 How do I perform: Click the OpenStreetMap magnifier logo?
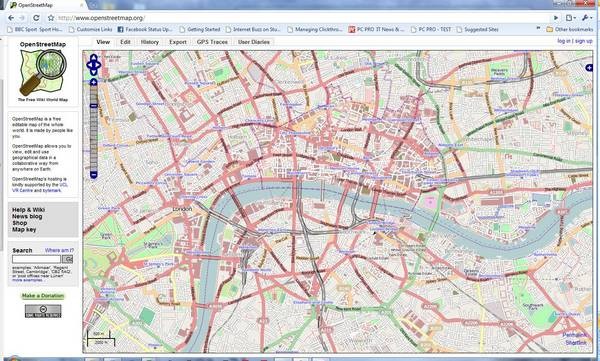[43, 72]
